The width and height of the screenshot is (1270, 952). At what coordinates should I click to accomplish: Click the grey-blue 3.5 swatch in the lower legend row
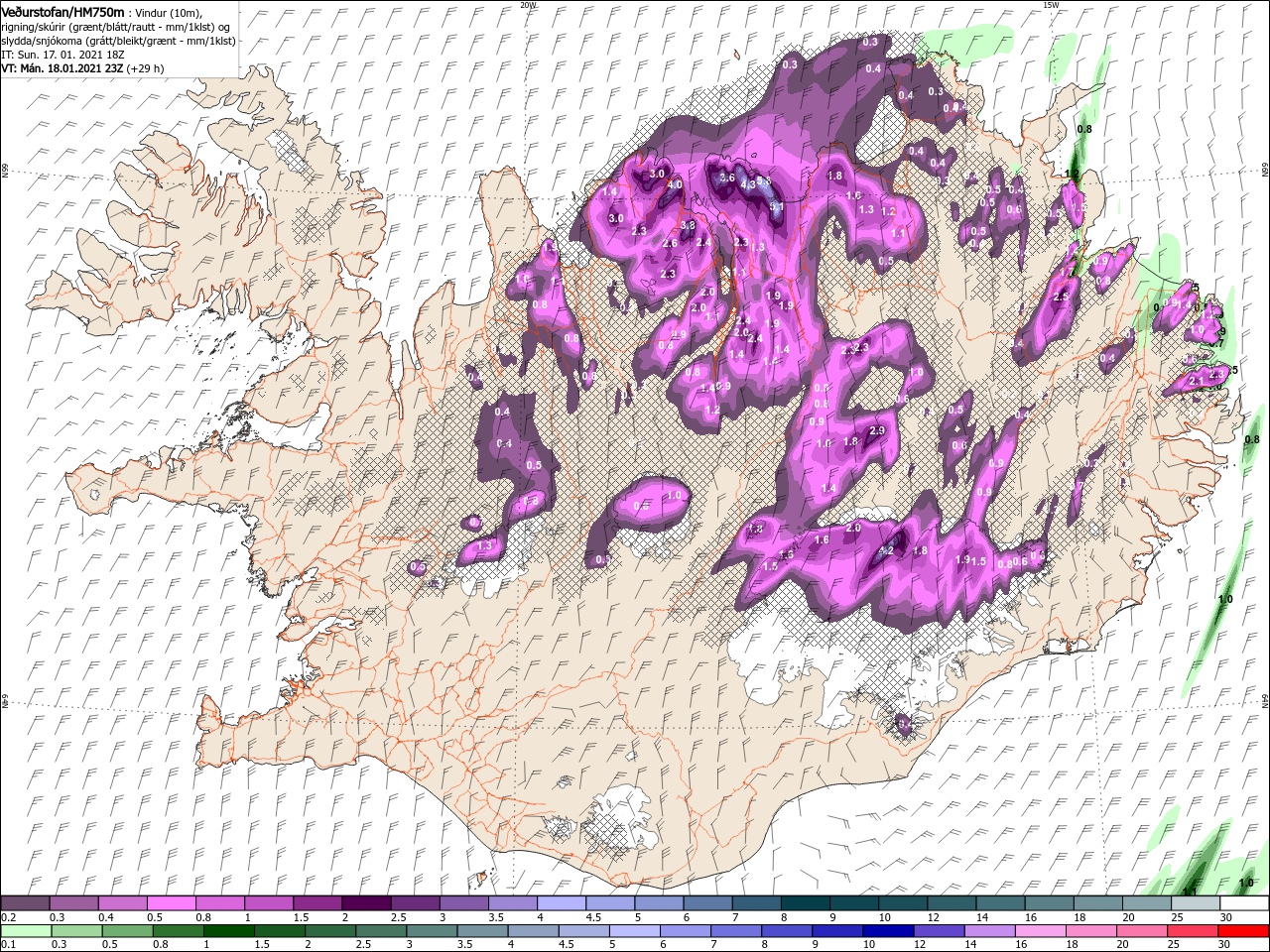click(483, 930)
